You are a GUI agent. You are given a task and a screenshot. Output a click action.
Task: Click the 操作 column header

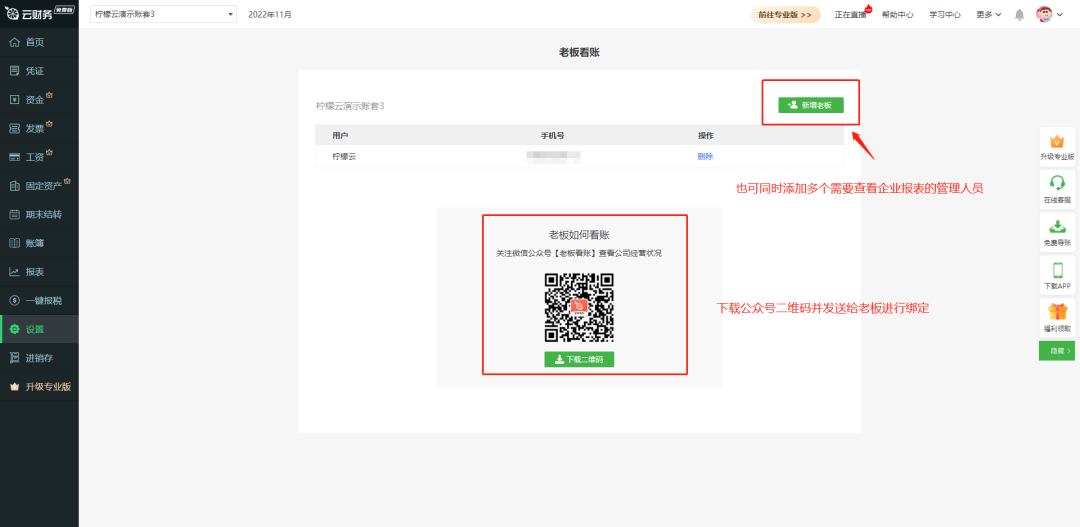pos(705,135)
